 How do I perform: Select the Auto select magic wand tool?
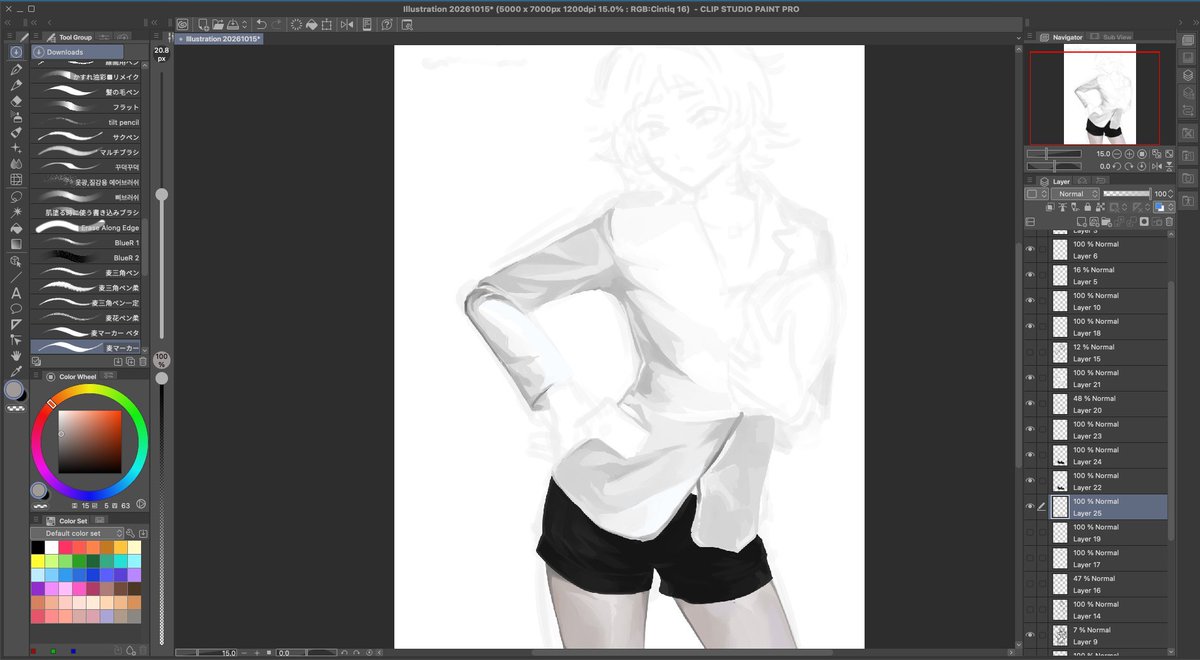tap(16, 213)
